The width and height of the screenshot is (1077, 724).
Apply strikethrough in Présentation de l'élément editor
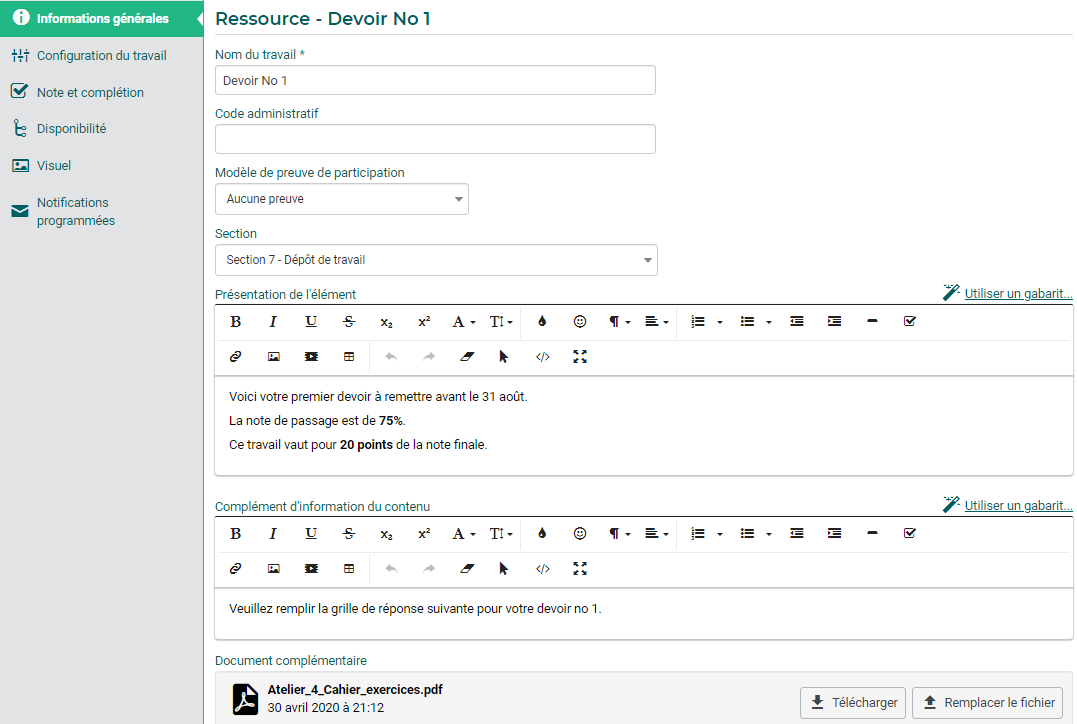pyautogui.click(x=349, y=321)
